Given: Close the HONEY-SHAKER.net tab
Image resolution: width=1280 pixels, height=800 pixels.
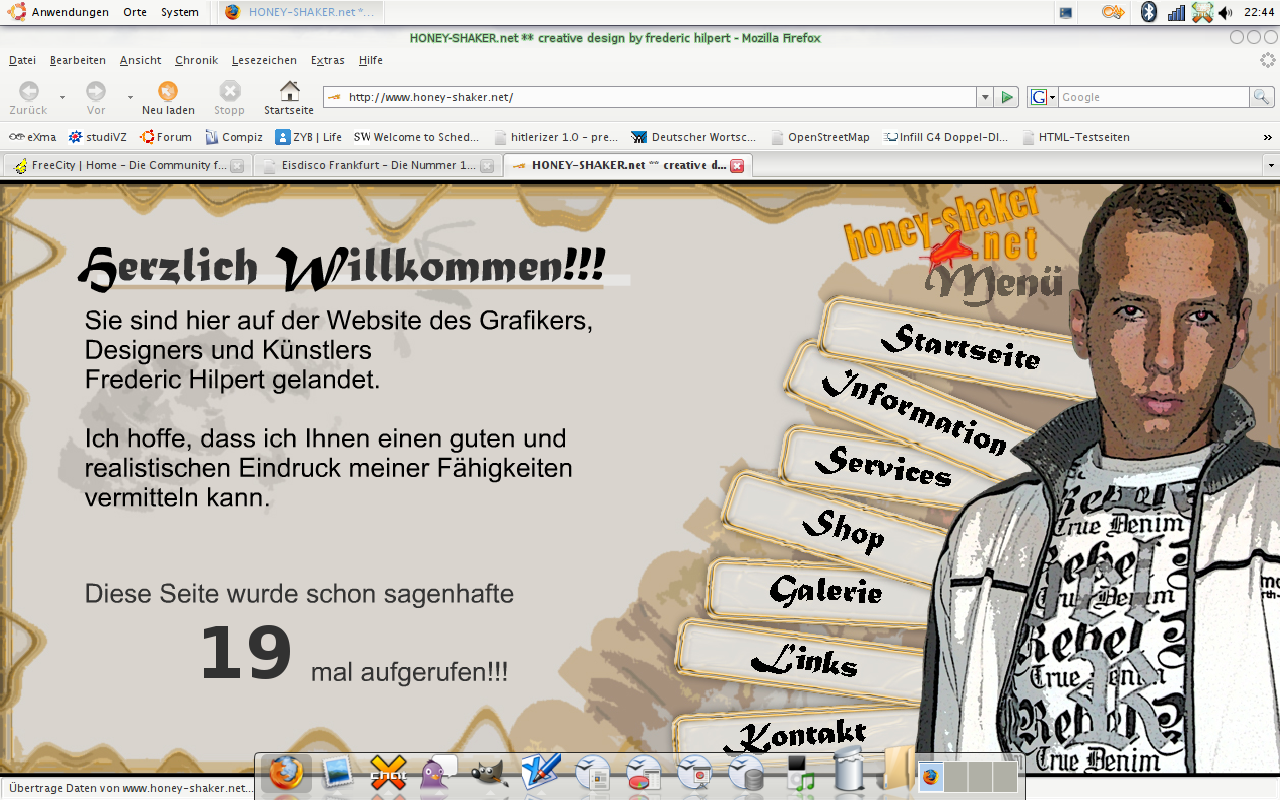Looking at the screenshot, I should [x=737, y=166].
